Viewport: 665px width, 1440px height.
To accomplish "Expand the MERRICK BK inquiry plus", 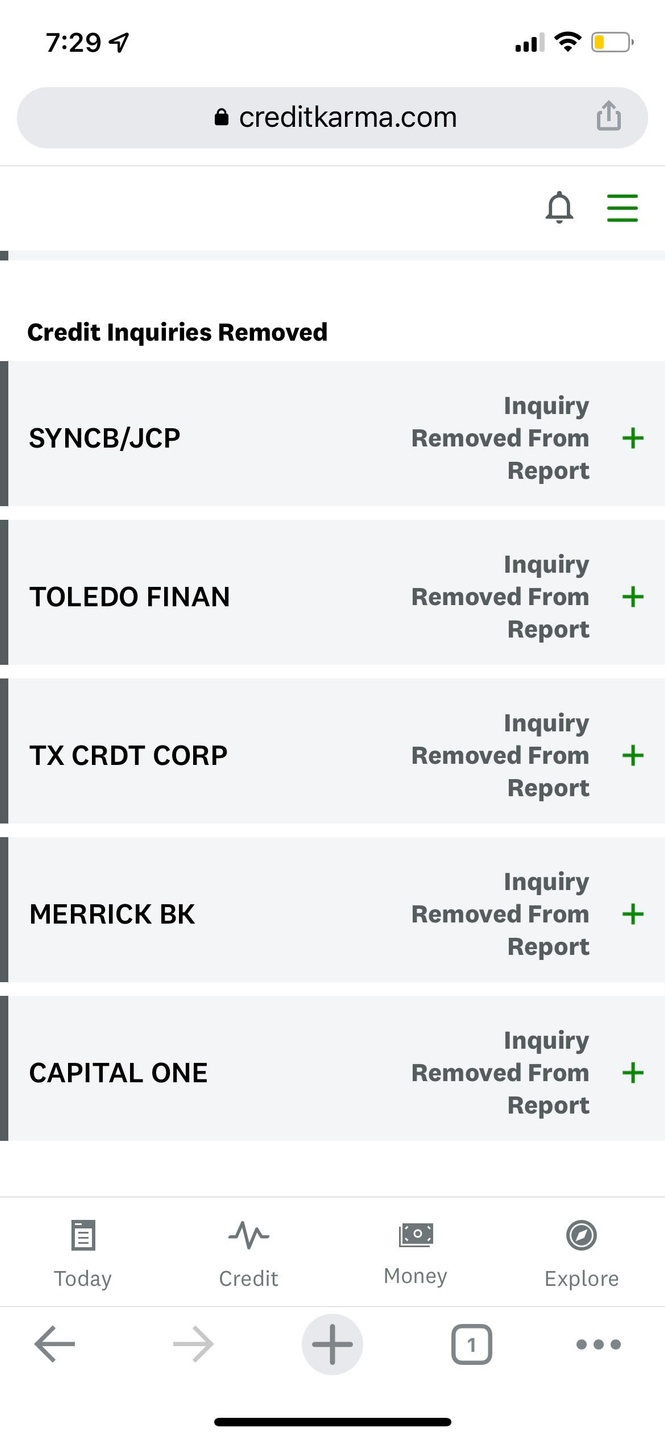I will point(632,914).
